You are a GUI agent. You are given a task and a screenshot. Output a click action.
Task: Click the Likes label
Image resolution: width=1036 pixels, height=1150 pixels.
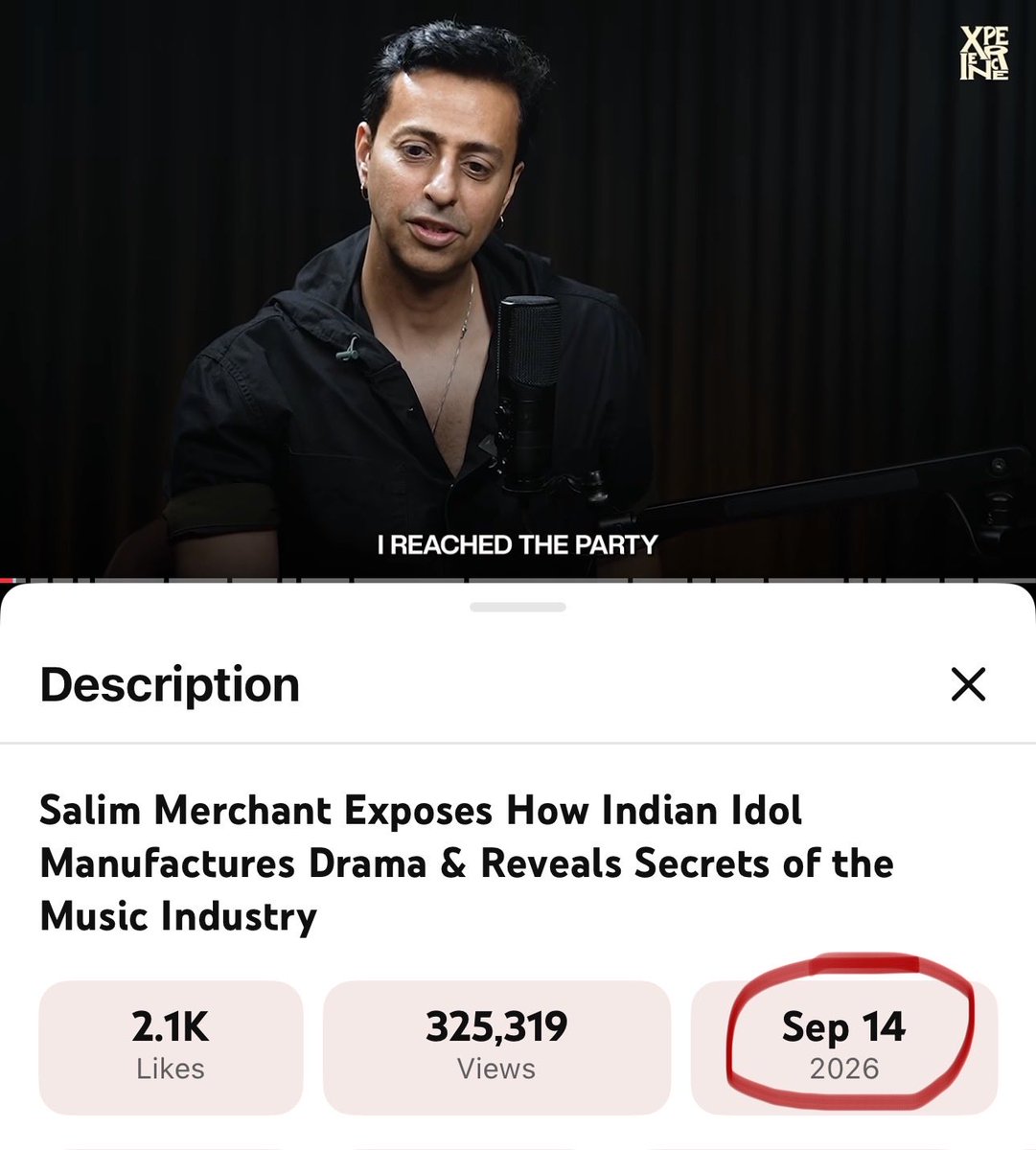click(171, 1069)
